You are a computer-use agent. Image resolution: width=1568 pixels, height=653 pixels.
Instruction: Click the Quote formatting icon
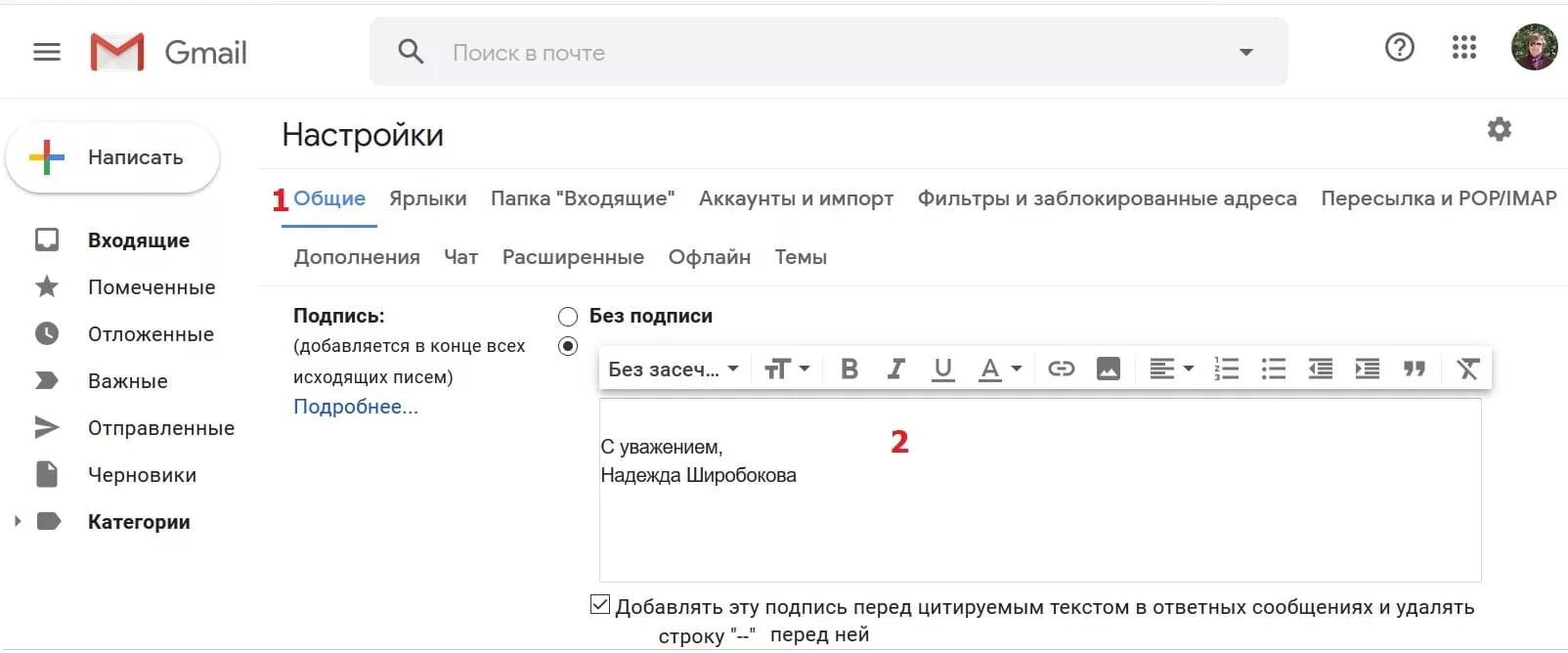(1415, 369)
